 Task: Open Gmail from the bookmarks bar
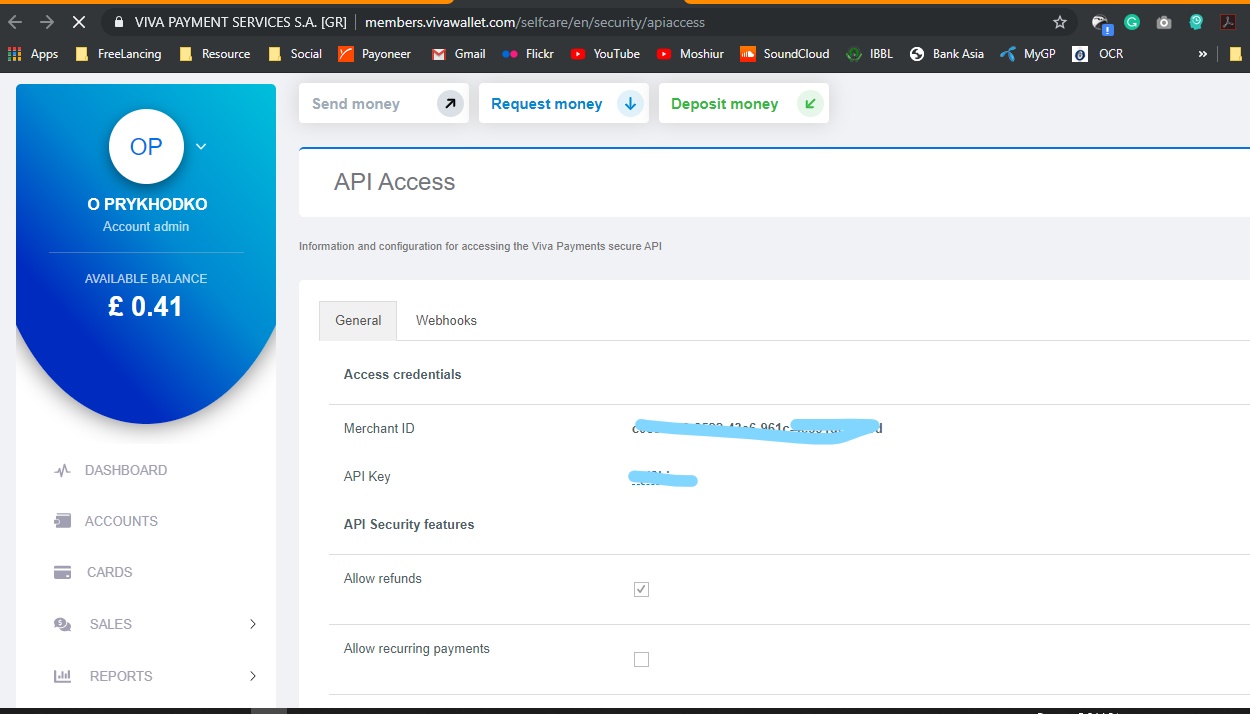458,54
